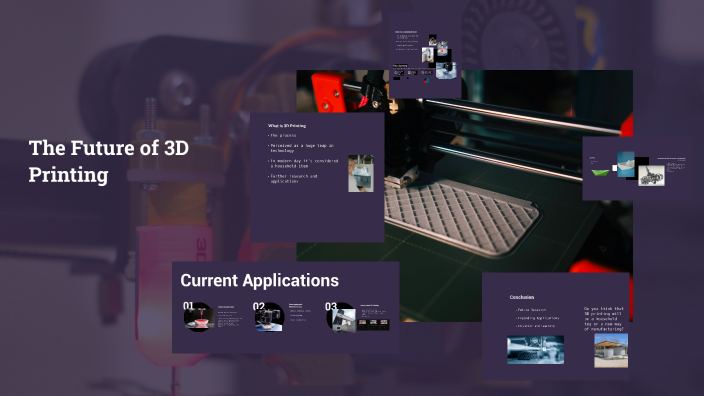Click the green paper boat image in right slide
Viewport: 704px width, 396px height.
tap(600, 172)
